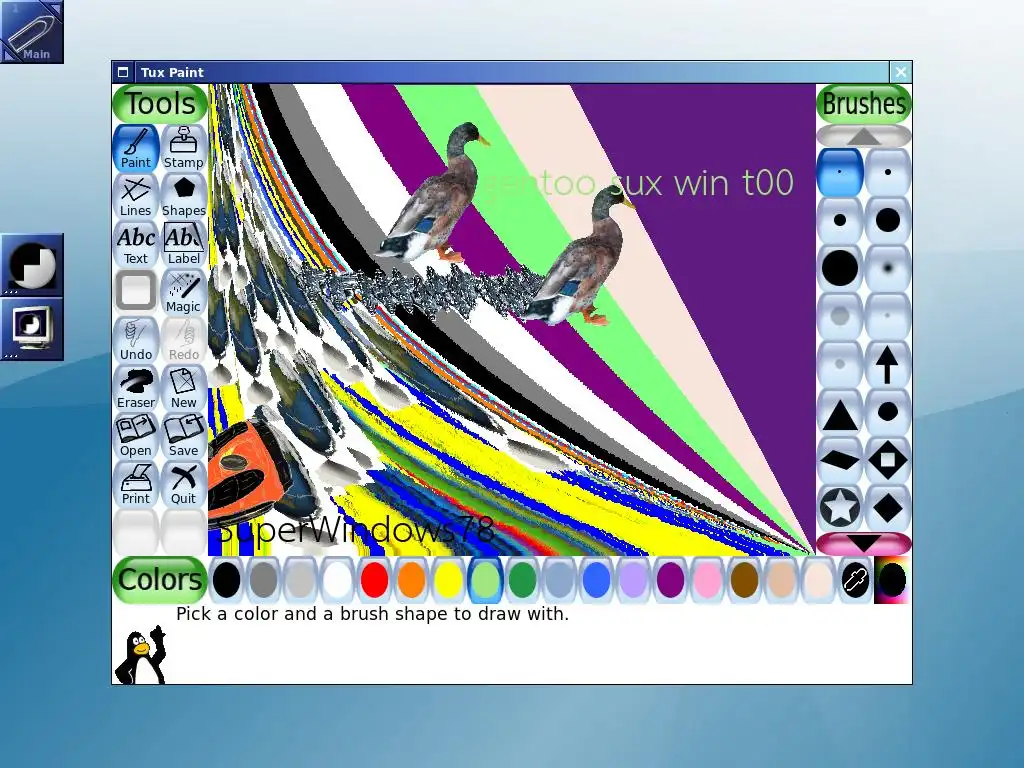The height and width of the screenshot is (768, 1024).
Task: Choose the Lines tool
Action: [136, 197]
